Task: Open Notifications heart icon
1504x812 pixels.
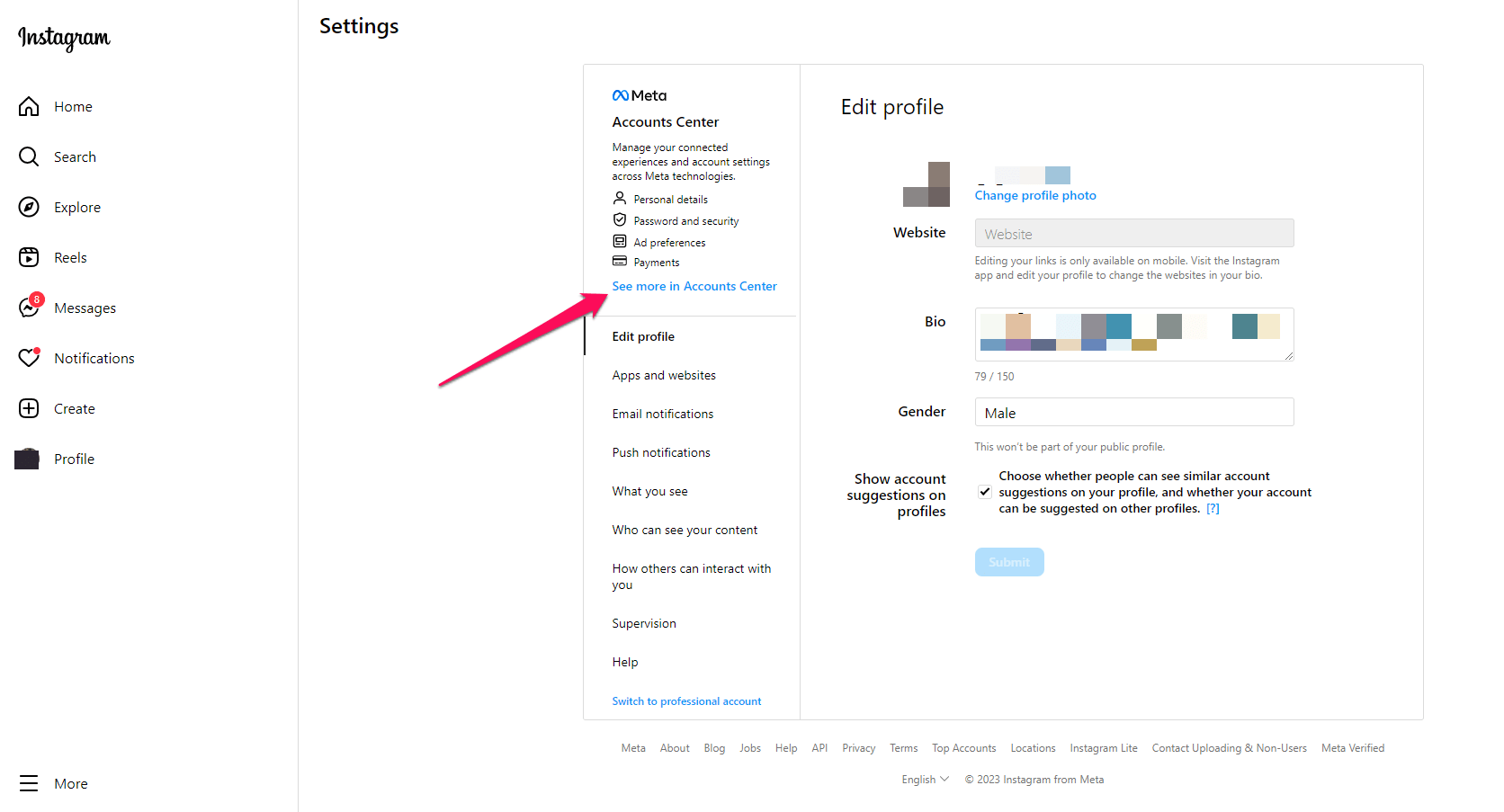Action: tap(29, 358)
